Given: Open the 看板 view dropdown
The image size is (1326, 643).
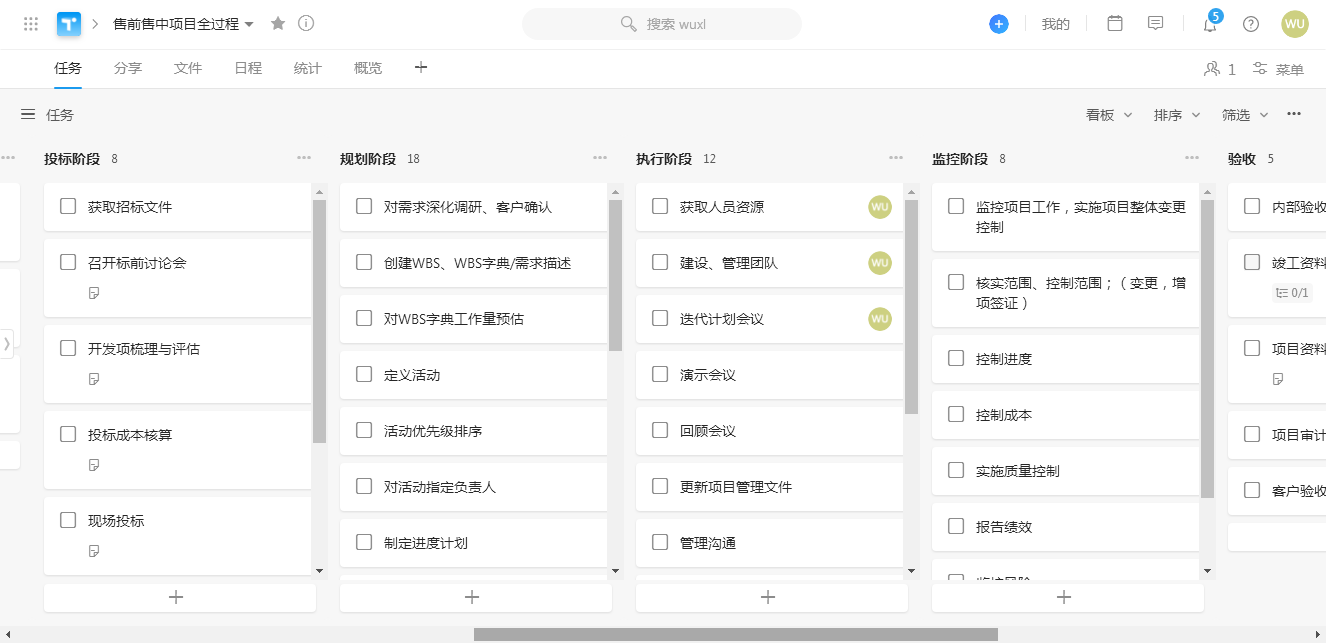Looking at the screenshot, I should (x=1109, y=115).
